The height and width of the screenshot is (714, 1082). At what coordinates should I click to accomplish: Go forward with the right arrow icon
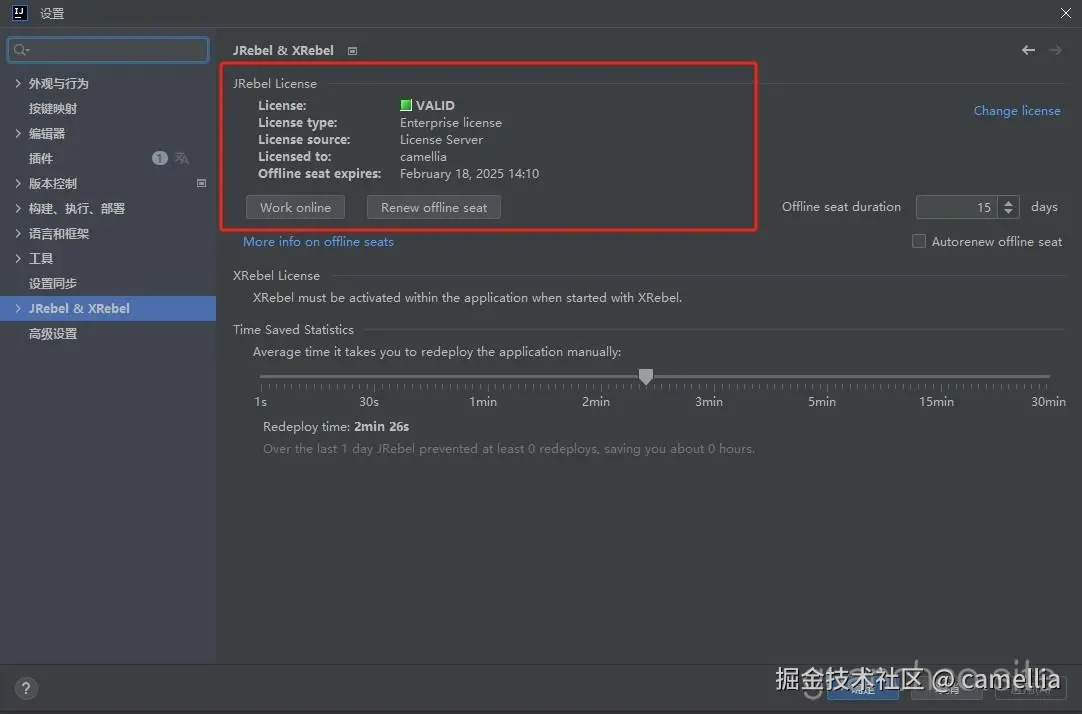click(x=1055, y=50)
